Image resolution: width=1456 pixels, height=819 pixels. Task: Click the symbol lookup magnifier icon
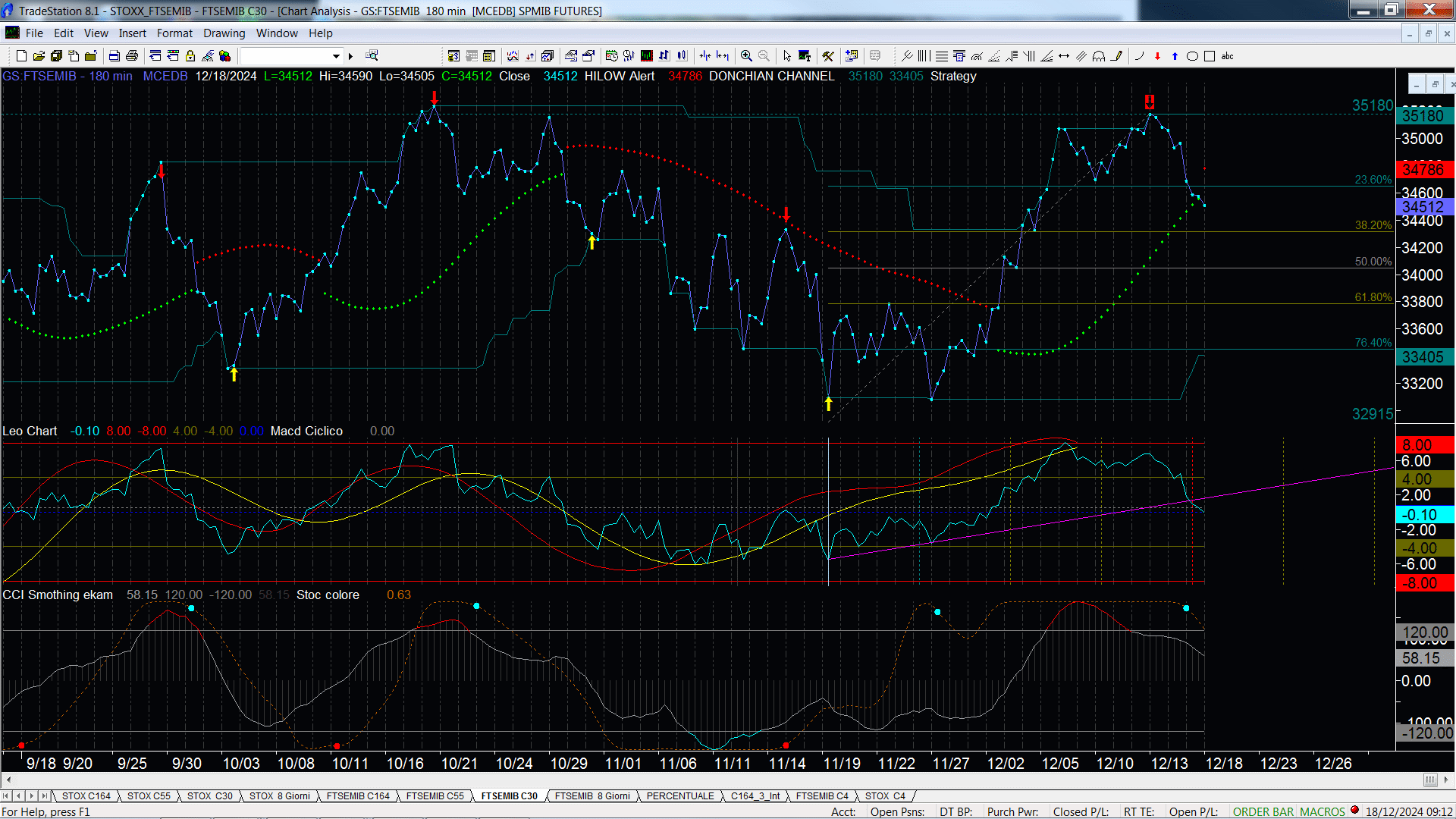tap(372, 55)
